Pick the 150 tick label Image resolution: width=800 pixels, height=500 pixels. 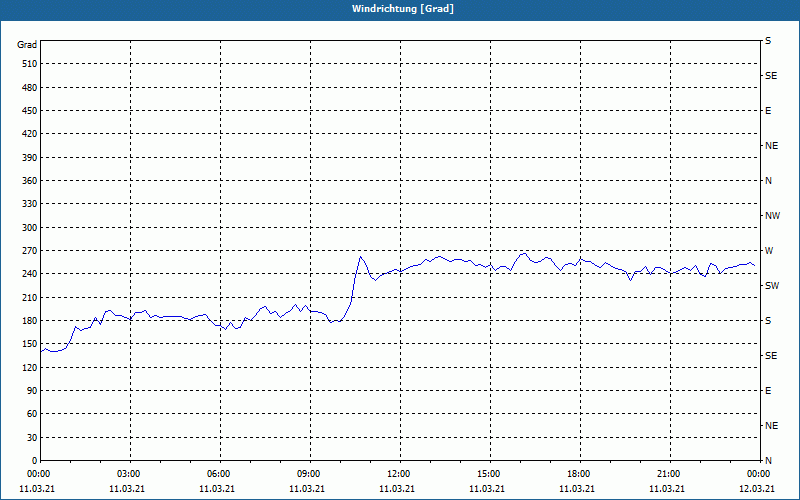(30, 344)
